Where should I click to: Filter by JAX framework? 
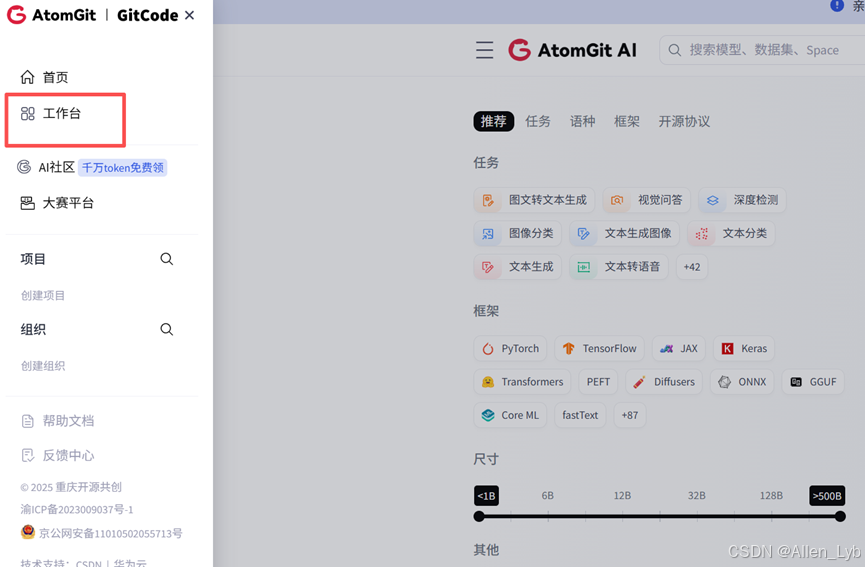coord(679,349)
